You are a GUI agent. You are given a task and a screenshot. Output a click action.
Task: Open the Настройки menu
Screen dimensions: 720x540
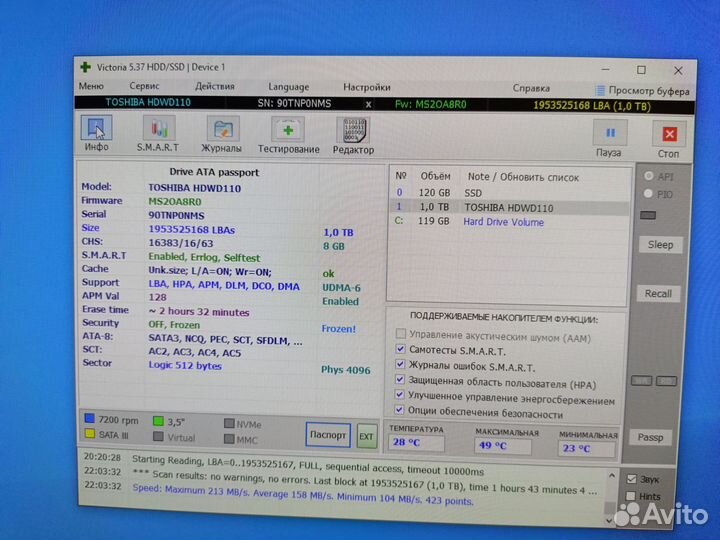pyautogui.click(x=366, y=87)
